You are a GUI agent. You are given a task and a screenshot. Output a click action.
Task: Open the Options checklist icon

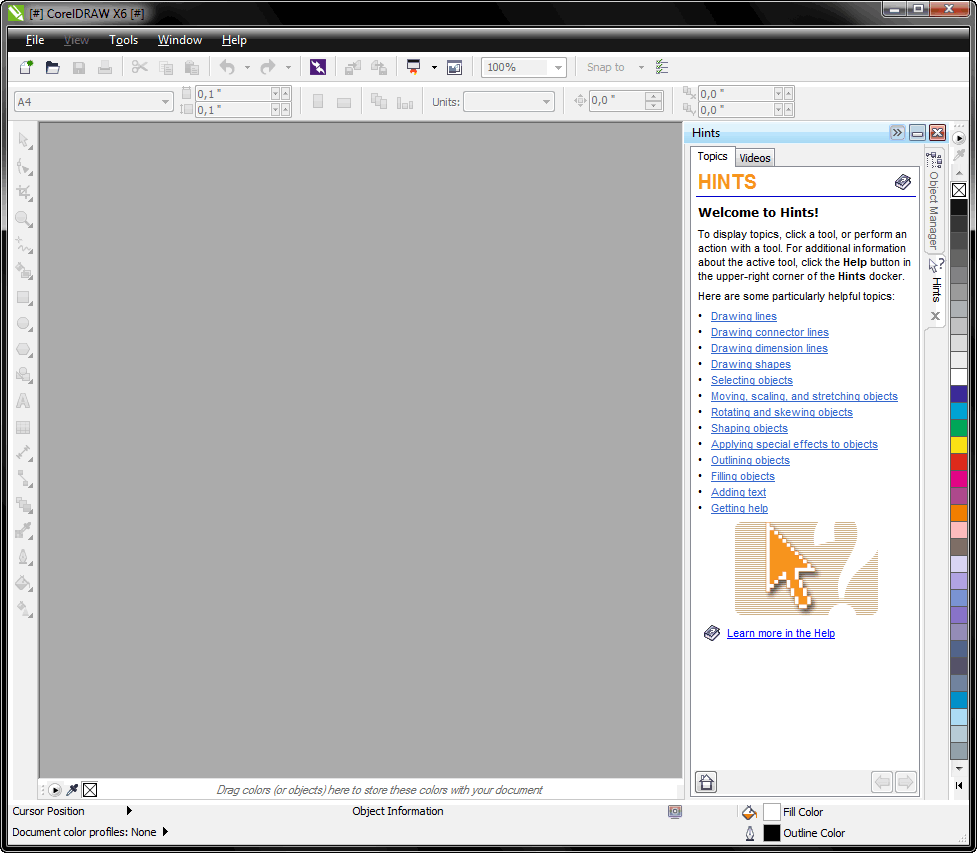tap(662, 67)
